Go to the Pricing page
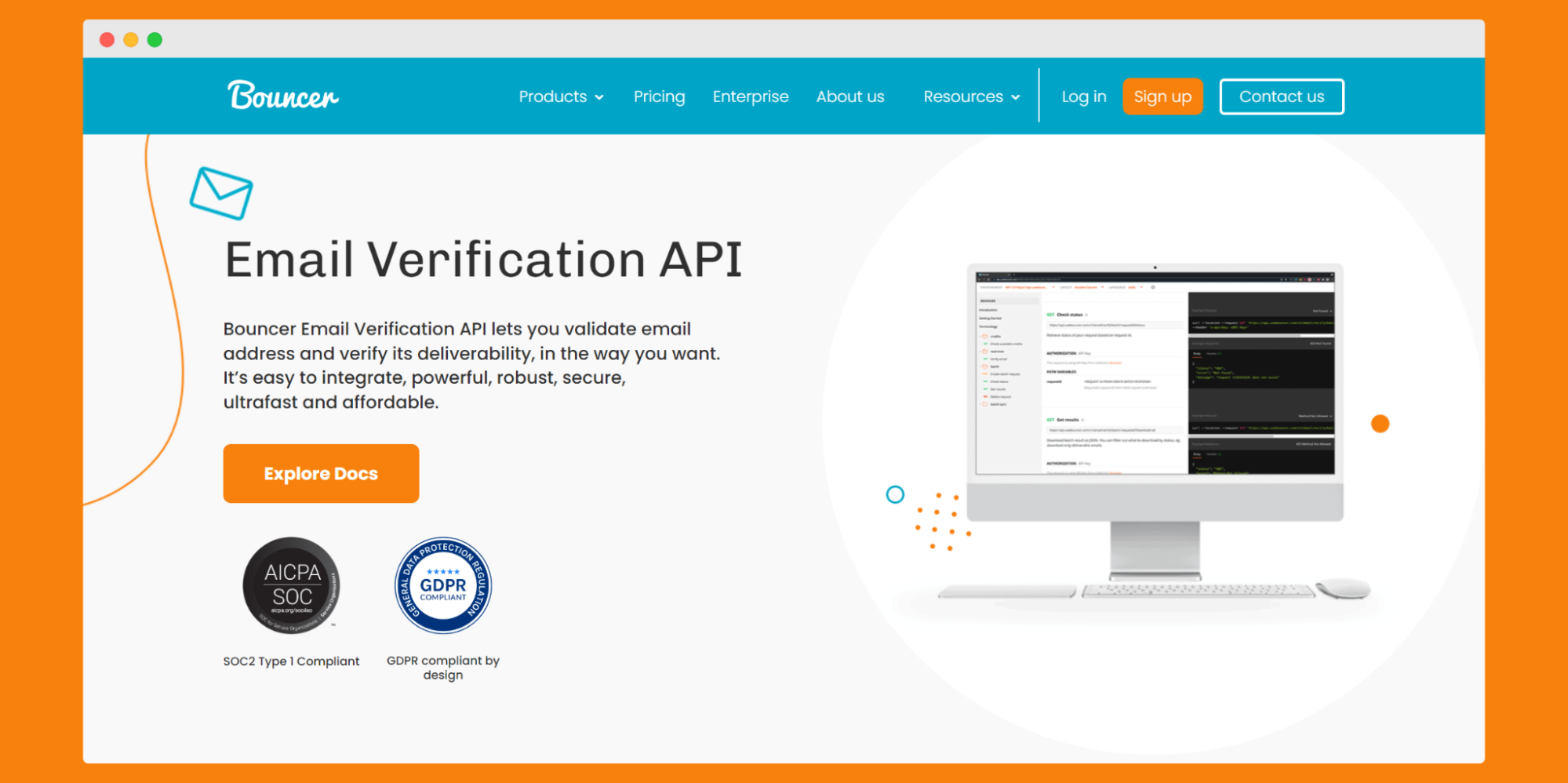The width and height of the screenshot is (1568, 783). click(x=659, y=97)
